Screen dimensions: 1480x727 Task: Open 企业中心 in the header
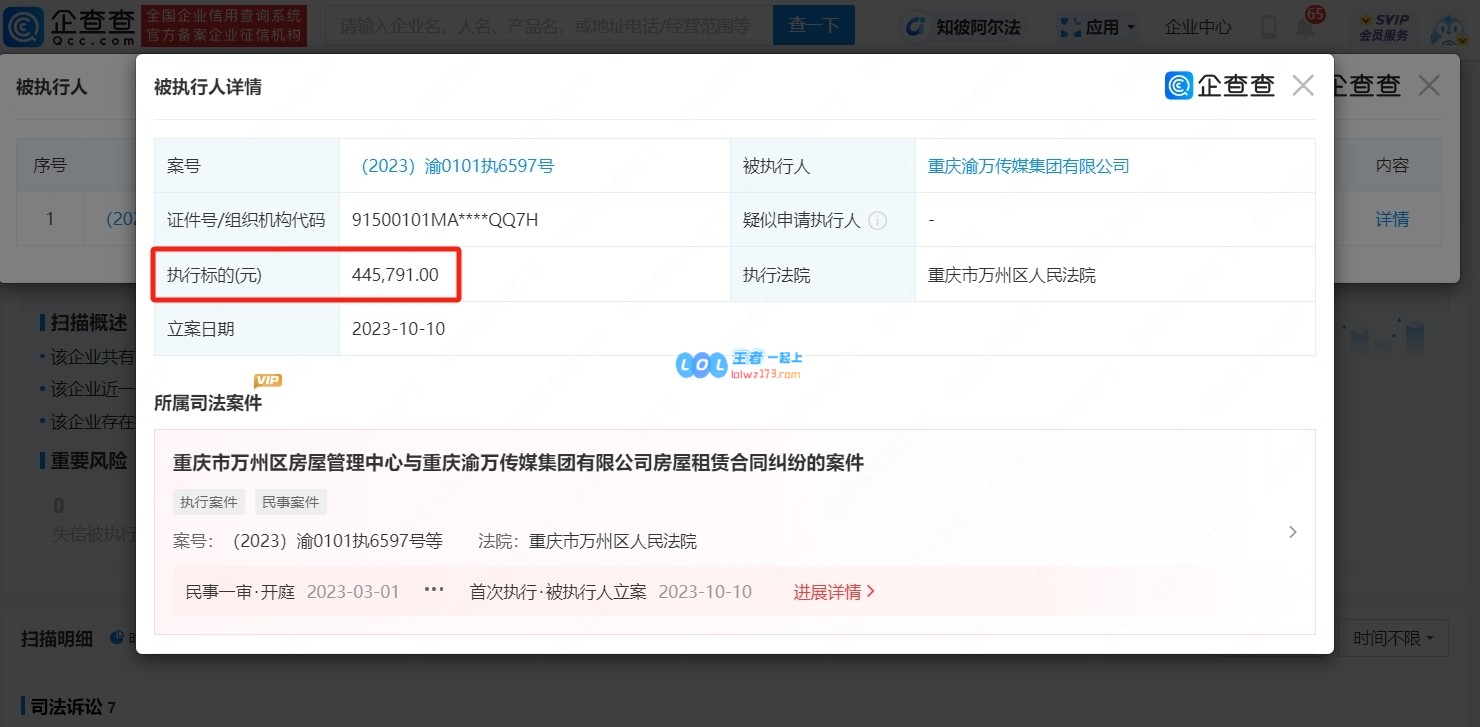1198,27
